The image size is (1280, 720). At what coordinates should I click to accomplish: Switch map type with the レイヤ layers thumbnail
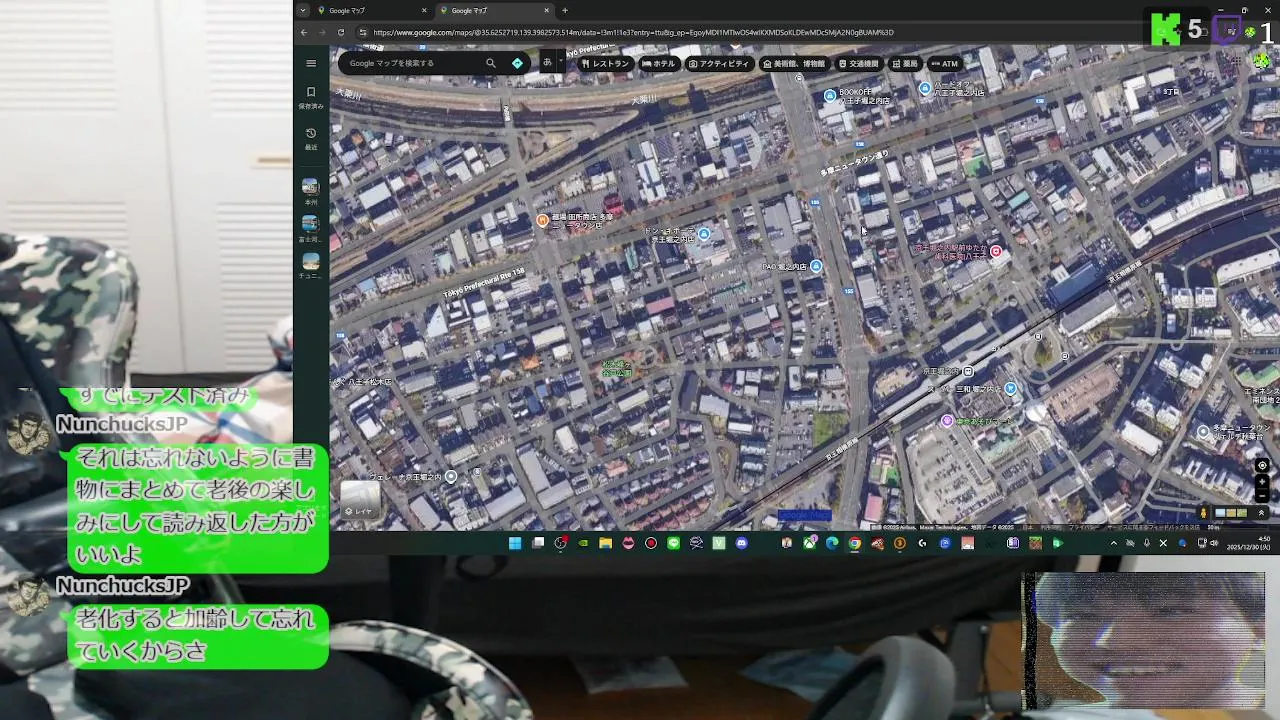[360, 499]
